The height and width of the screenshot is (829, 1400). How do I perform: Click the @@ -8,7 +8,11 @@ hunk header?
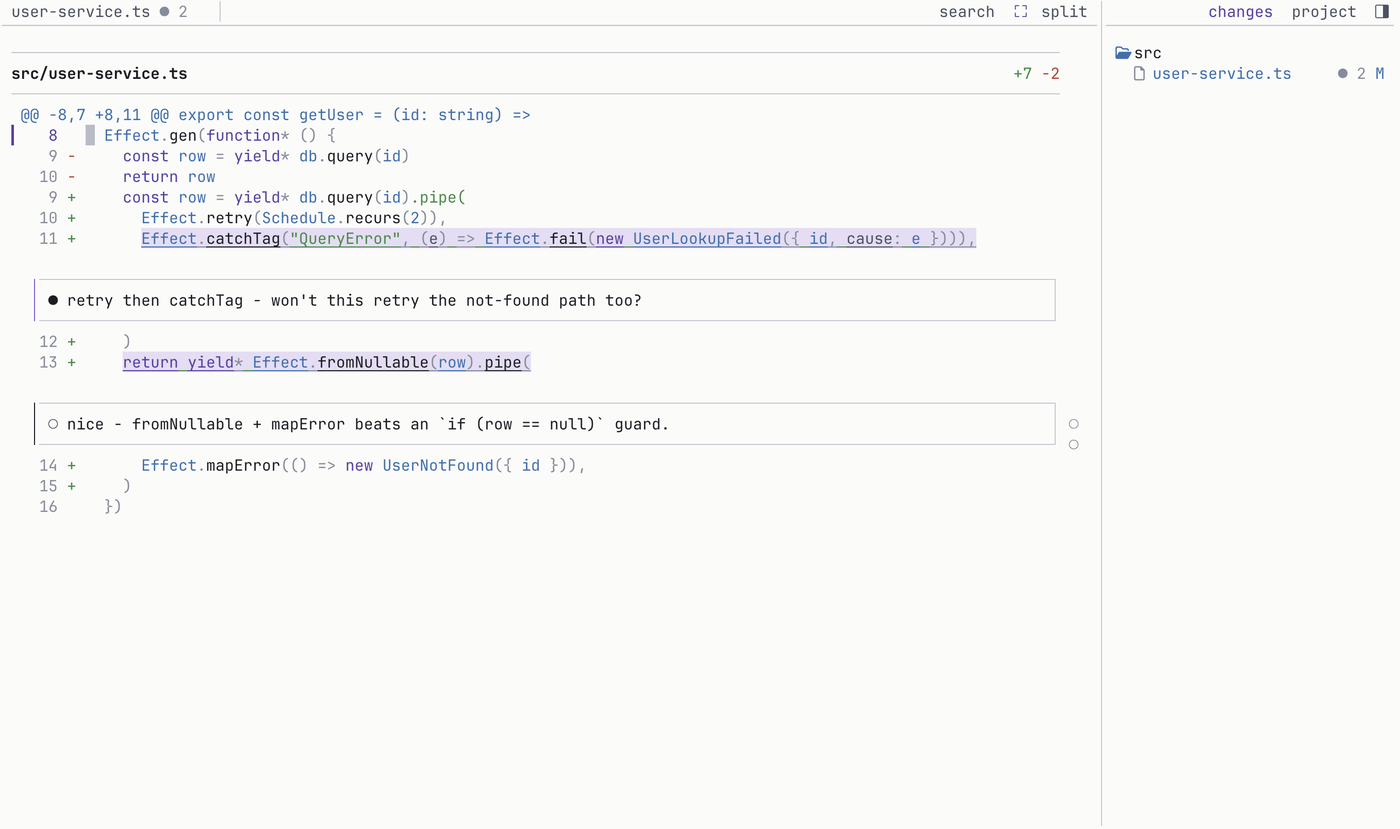click(x=275, y=115)
